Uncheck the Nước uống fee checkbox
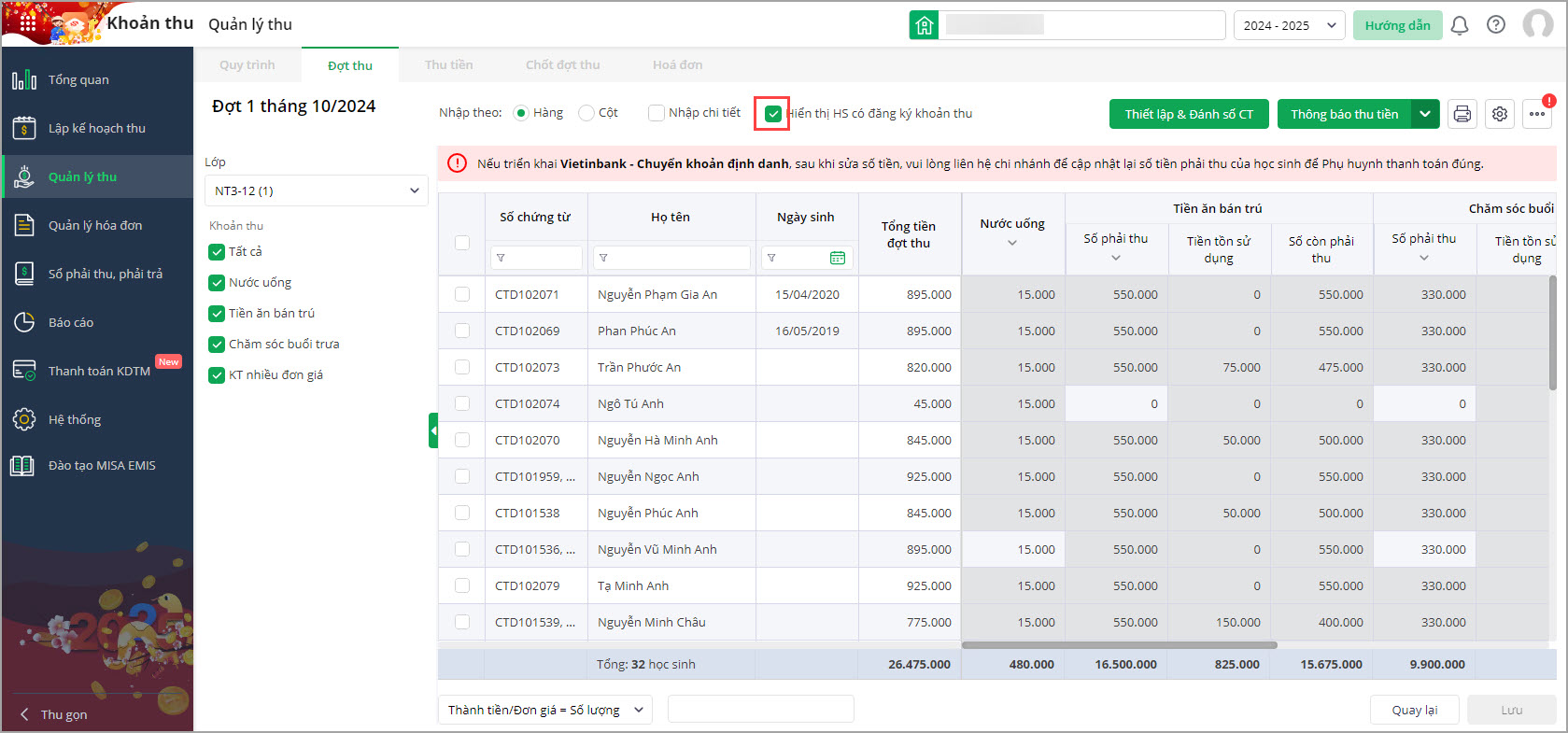 (x=217, y=283)
